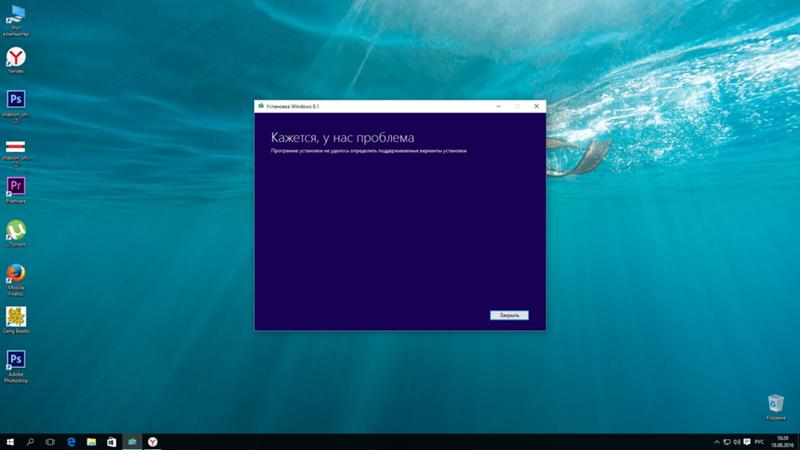Open Yandex browser from the taskbar
Image resolution: width=800 pixels, height=450 pixels.
pos(153,442)
